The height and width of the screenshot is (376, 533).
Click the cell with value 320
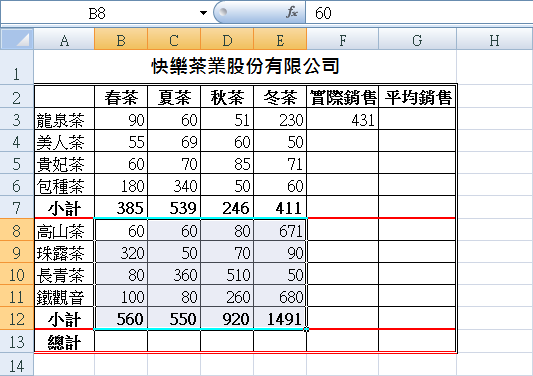pyautogui.click(x=121, y=252)
